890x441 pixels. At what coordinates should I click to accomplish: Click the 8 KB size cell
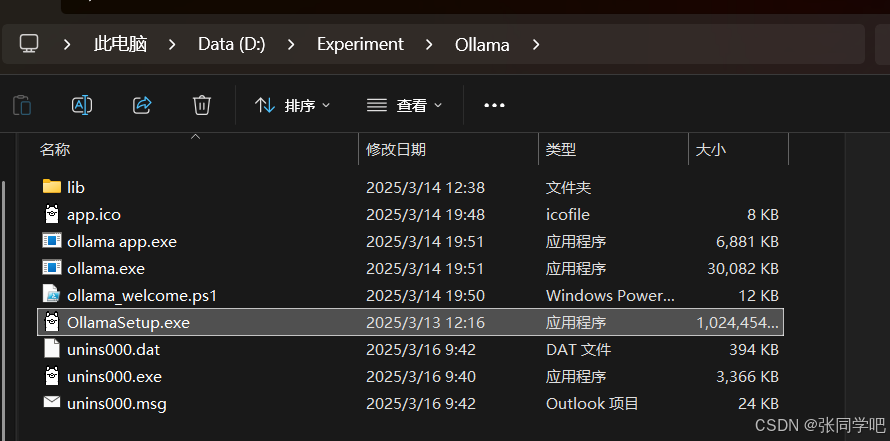click(x=762, y=215)
